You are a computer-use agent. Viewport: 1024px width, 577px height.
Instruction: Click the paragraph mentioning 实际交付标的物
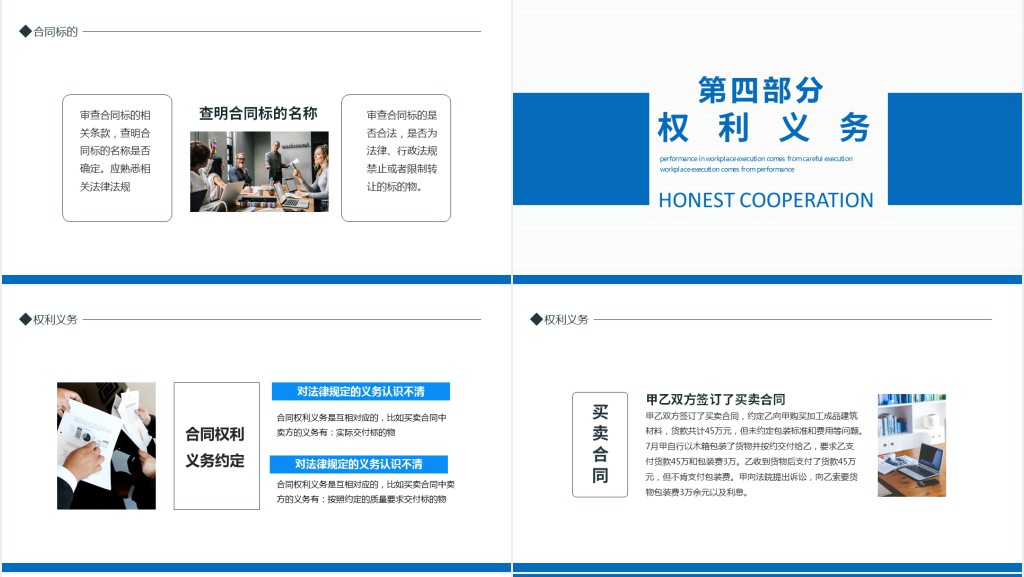(x=361, y=425)
